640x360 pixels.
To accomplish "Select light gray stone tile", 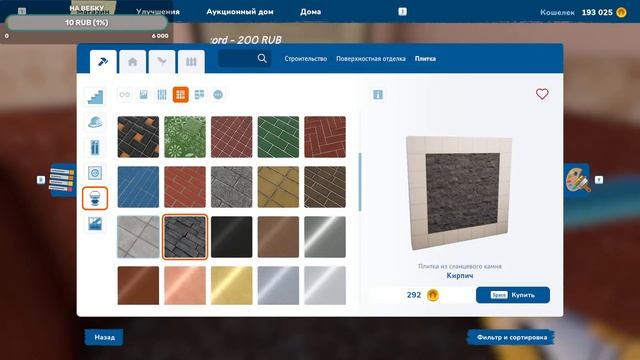I will [138, 237].
